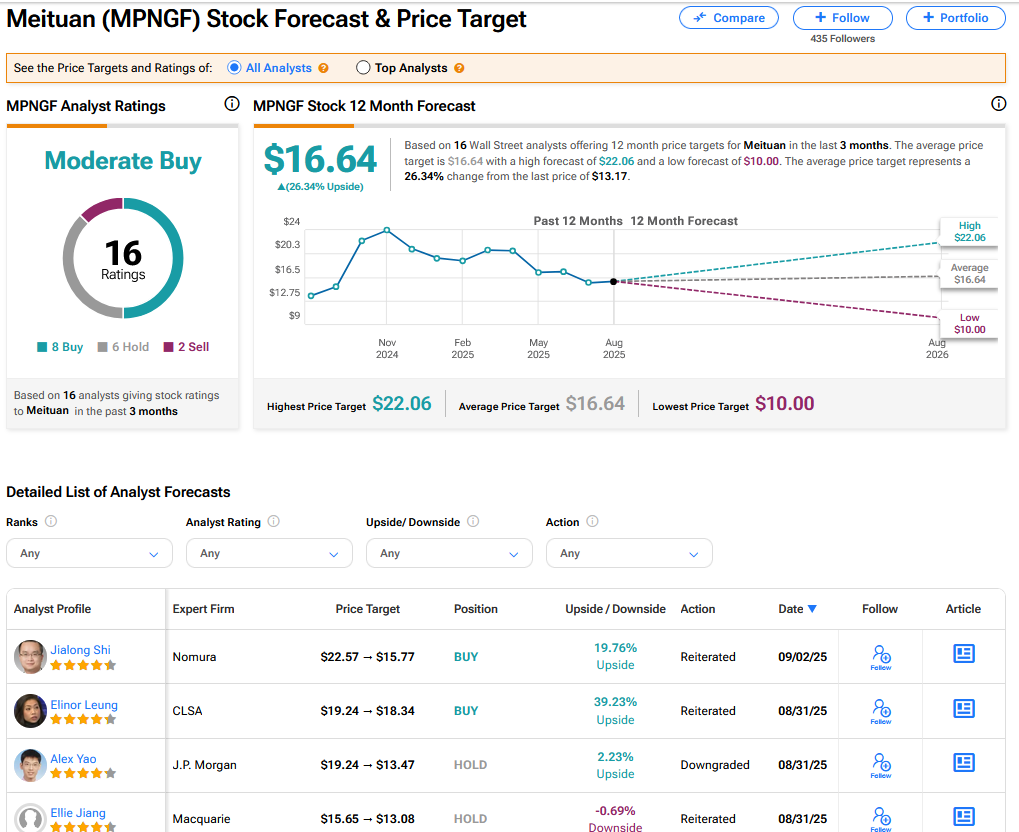1019x832 pixels.
Task: Click follow icon for Jialong Shi
Action: (x=881, y=657)
